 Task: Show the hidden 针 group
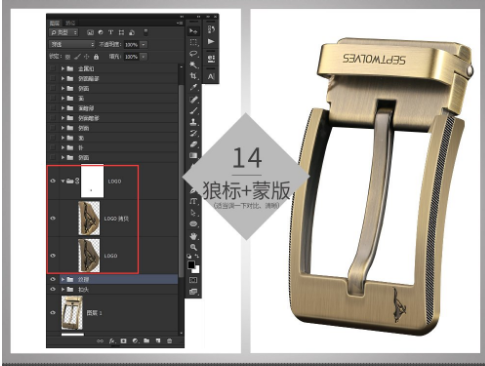tap(53, 147)
